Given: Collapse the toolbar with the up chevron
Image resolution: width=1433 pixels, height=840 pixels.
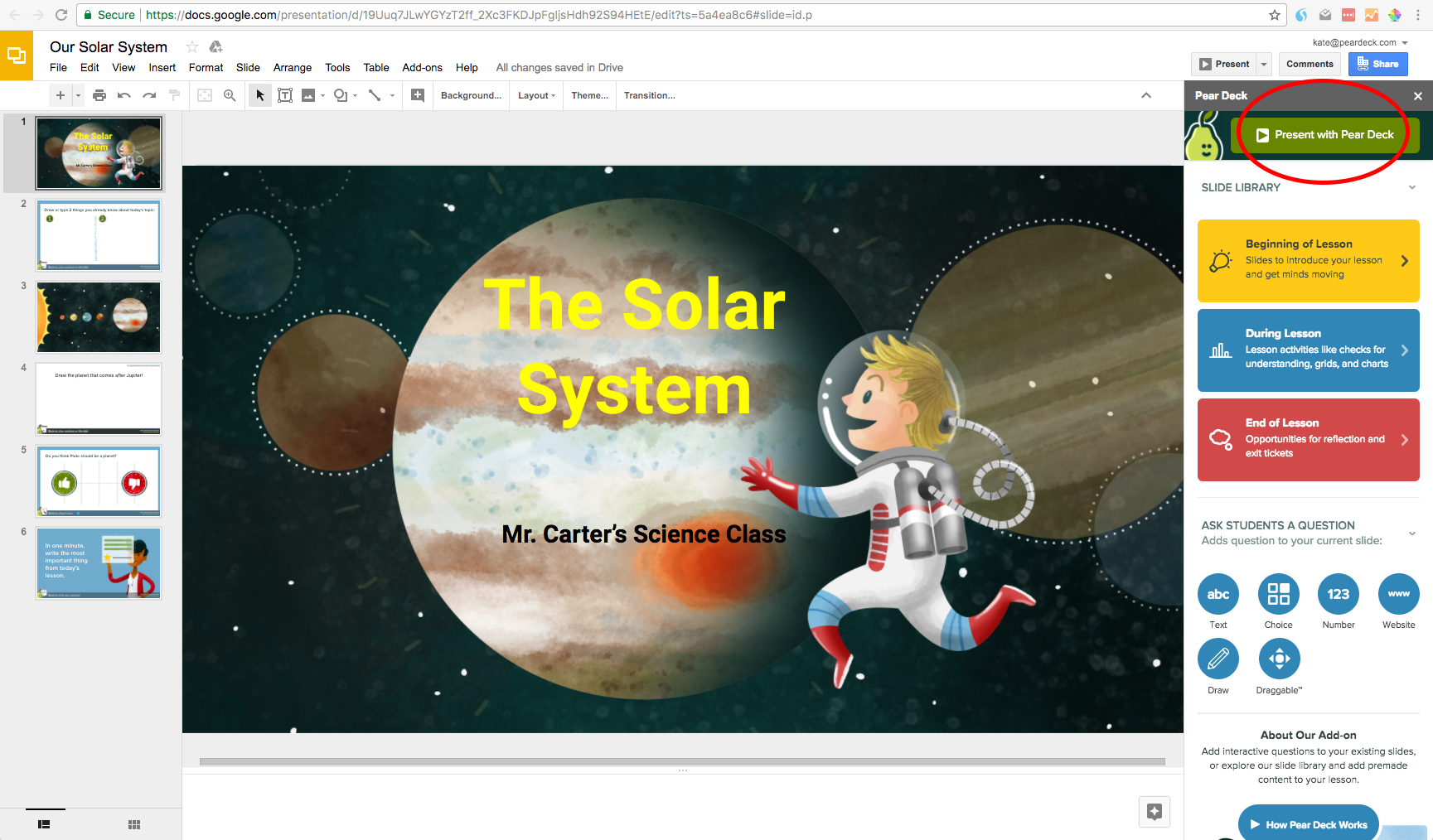Looking at the screenshot, I should coord(1146,95).
